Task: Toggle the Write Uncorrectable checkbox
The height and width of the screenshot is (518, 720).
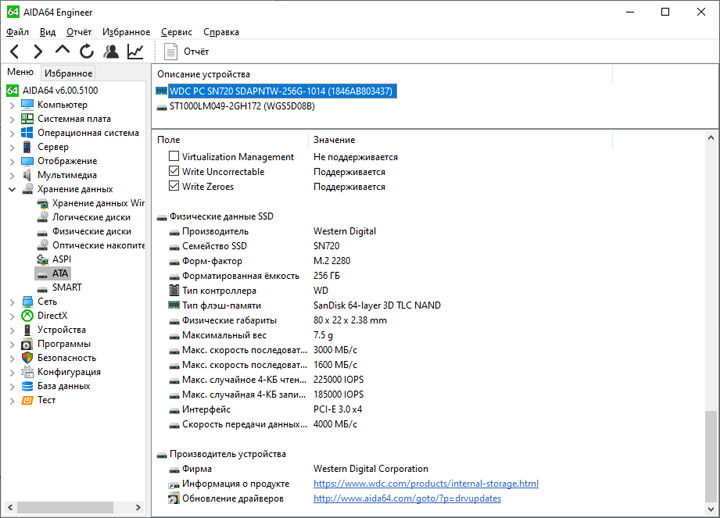Action: [x=174, y=171]
